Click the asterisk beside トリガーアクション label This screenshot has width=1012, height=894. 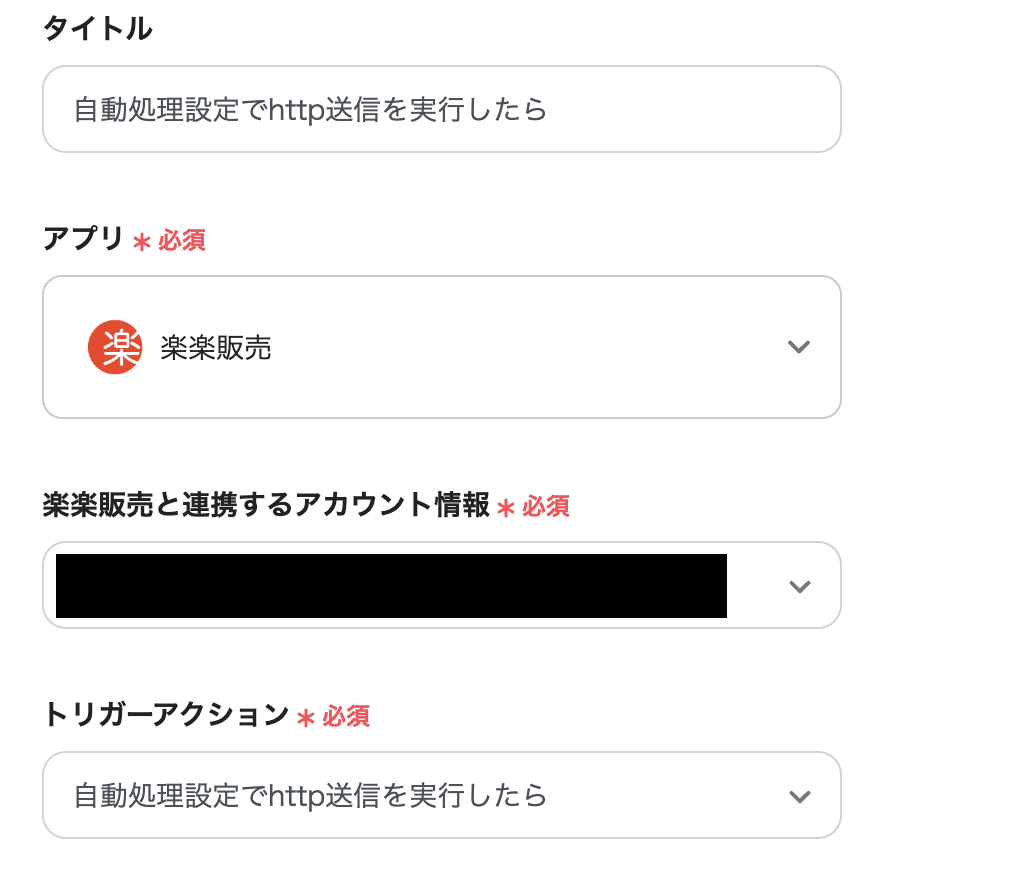click(306, 717)
